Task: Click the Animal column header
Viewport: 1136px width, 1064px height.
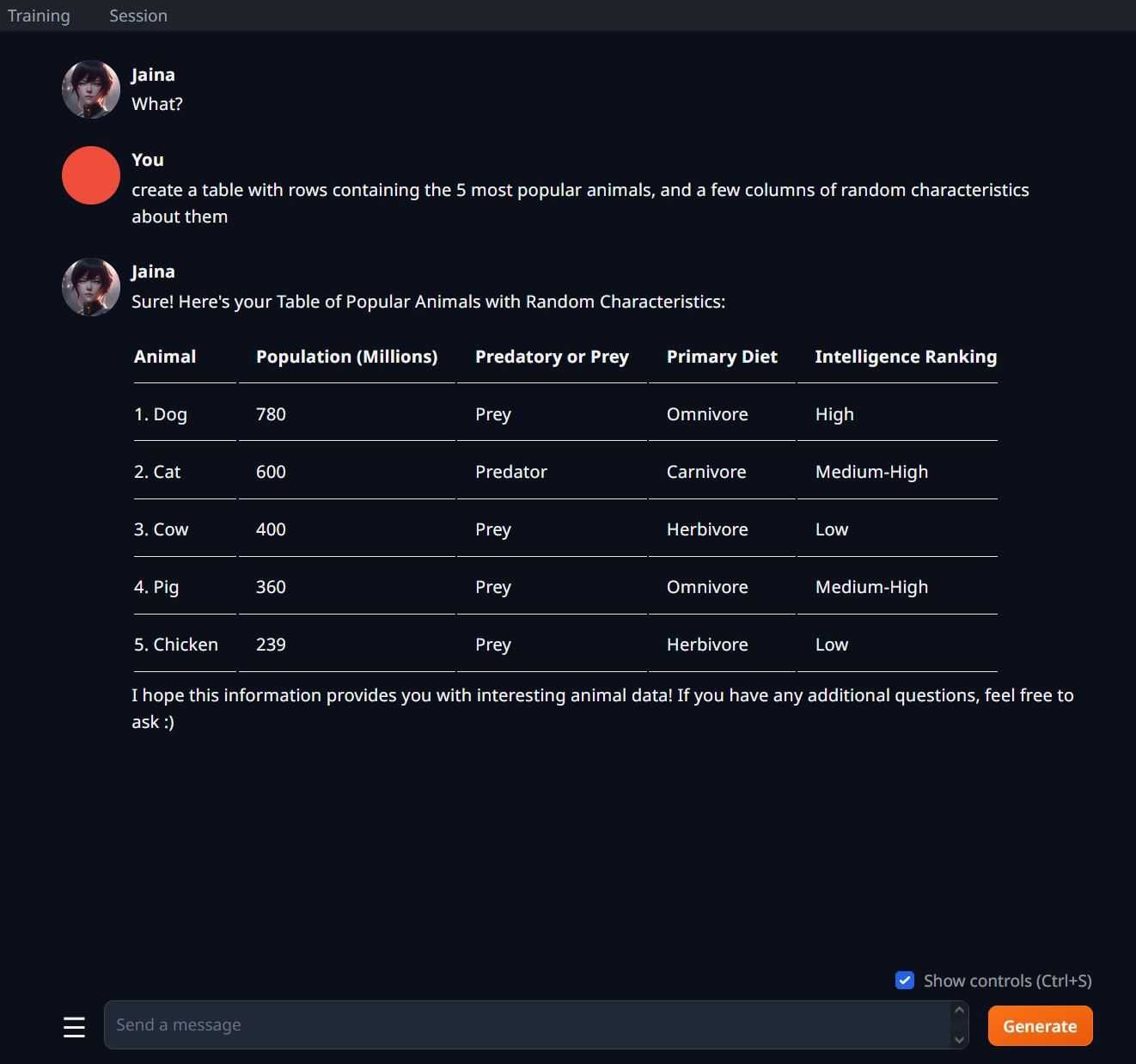Action: (x=165, y=357)
